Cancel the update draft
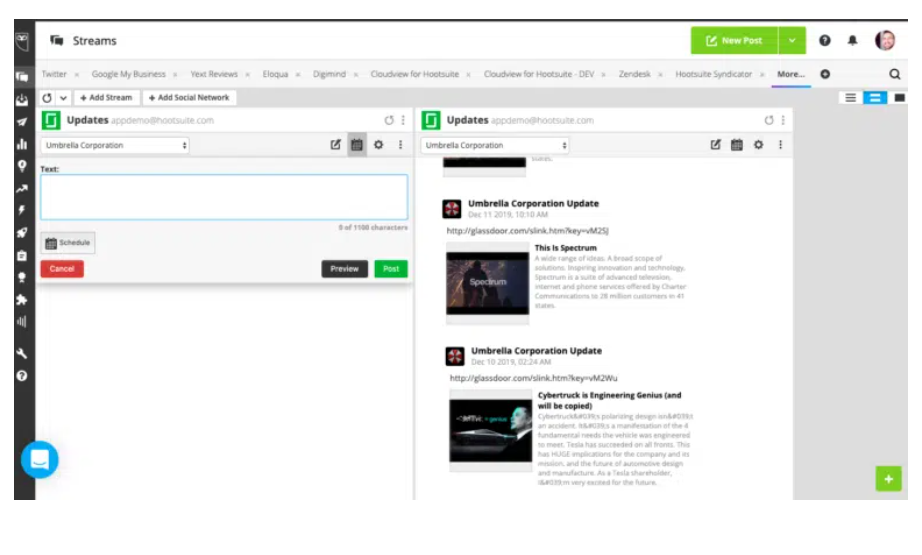The height and width of the screenshot is (555, 922). (x=62, y=269)
